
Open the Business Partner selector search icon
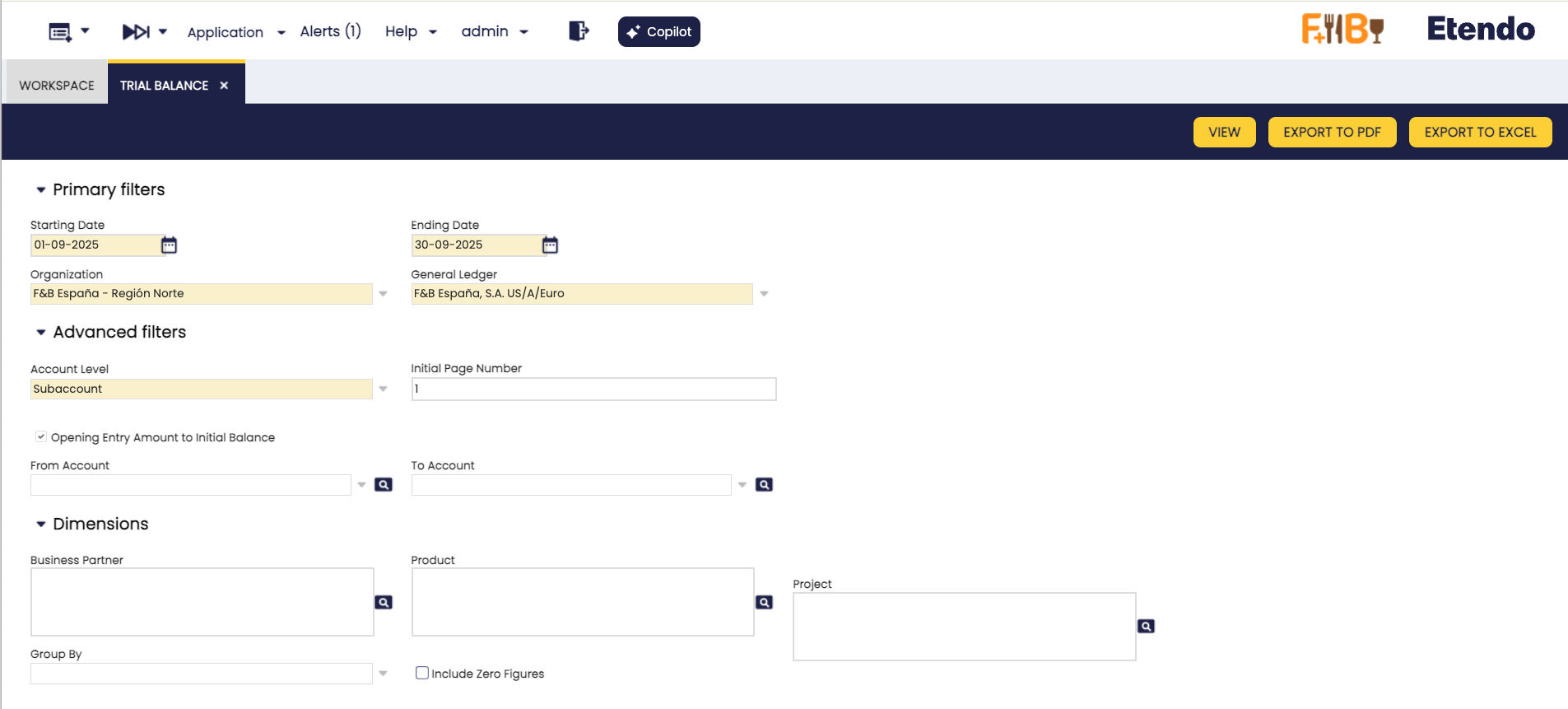384,603
